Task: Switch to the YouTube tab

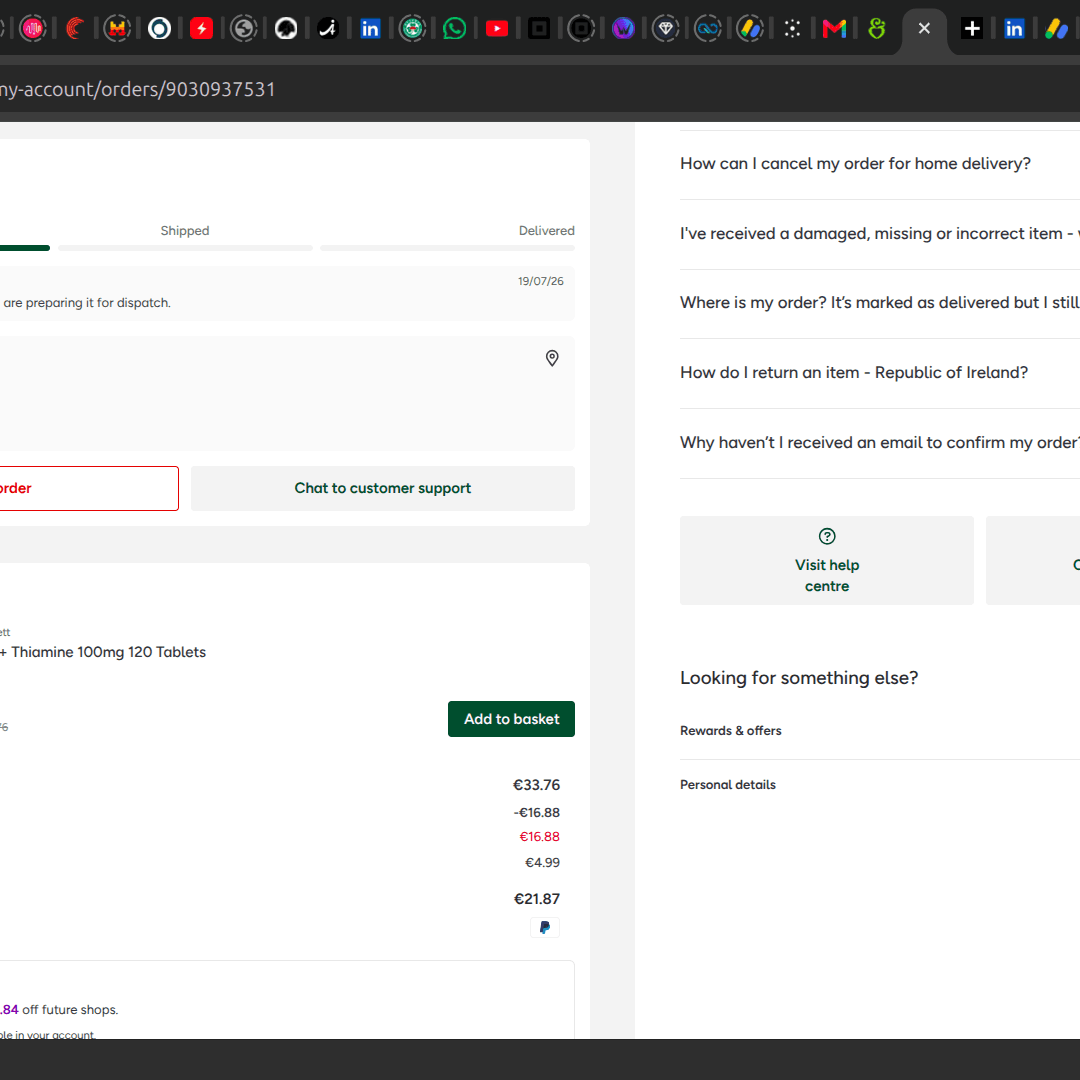Action: 497,28
